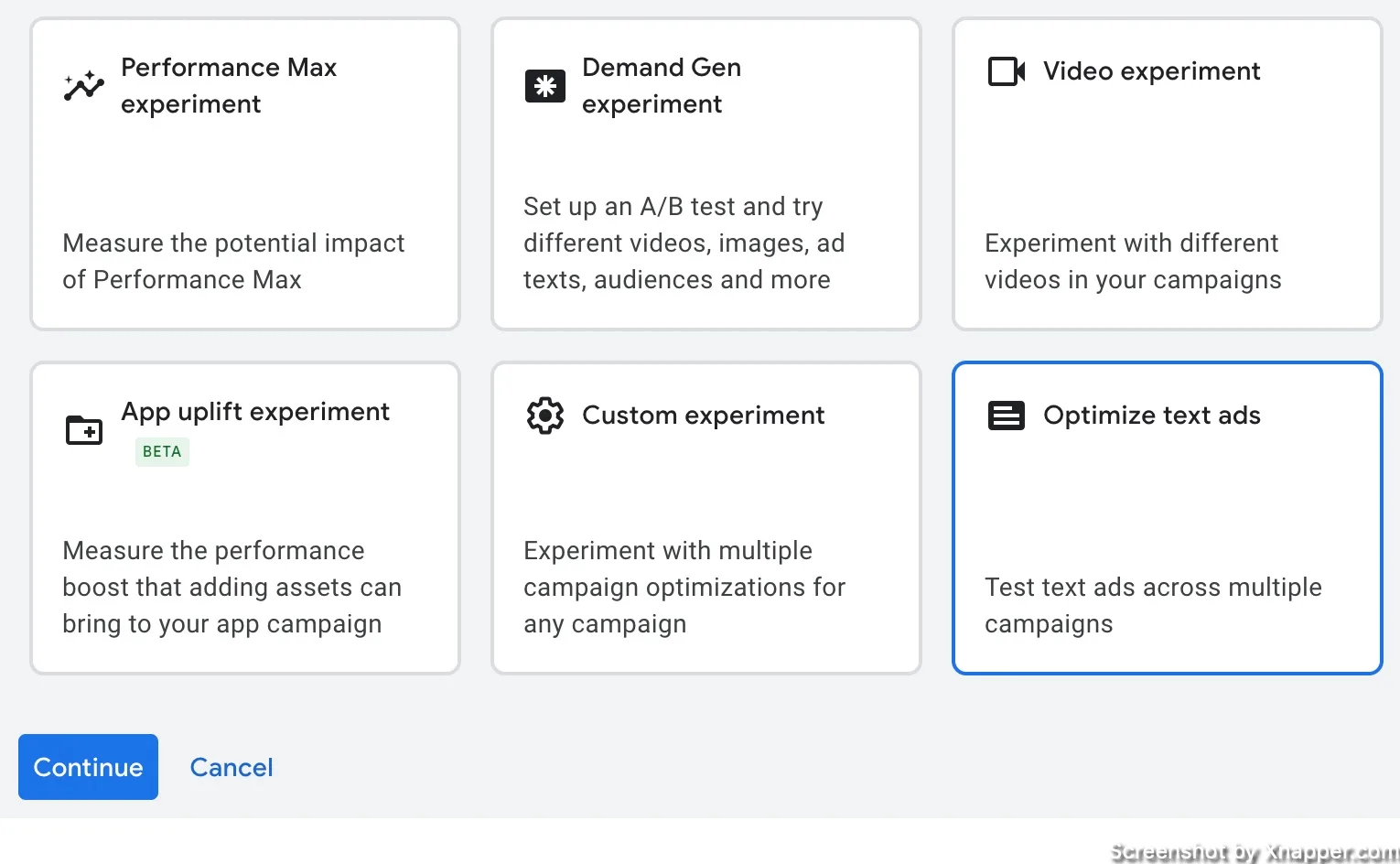The width and height of the screenshot is (1400, 864).
Task: Click the BETA badge on App uplift
Action: pos(162,452)
